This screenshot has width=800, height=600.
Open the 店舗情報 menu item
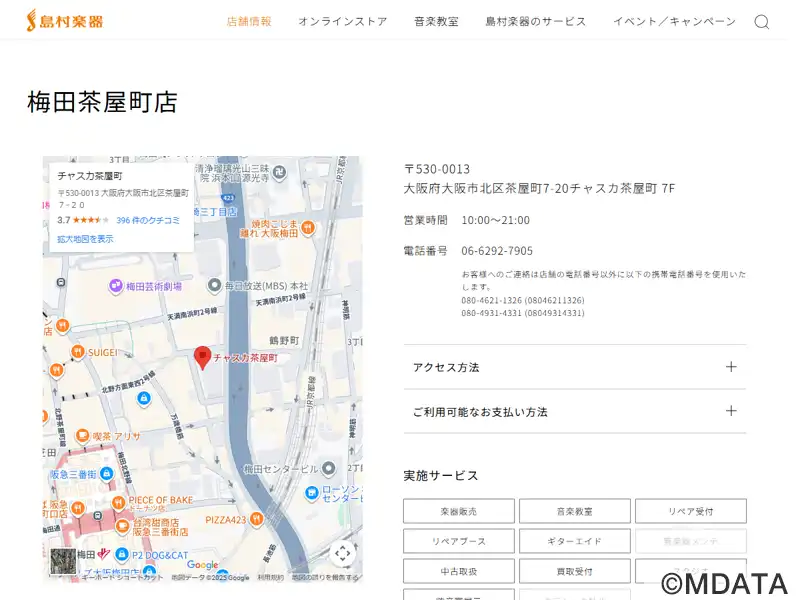pyautogui.click(x=249, y=21)
